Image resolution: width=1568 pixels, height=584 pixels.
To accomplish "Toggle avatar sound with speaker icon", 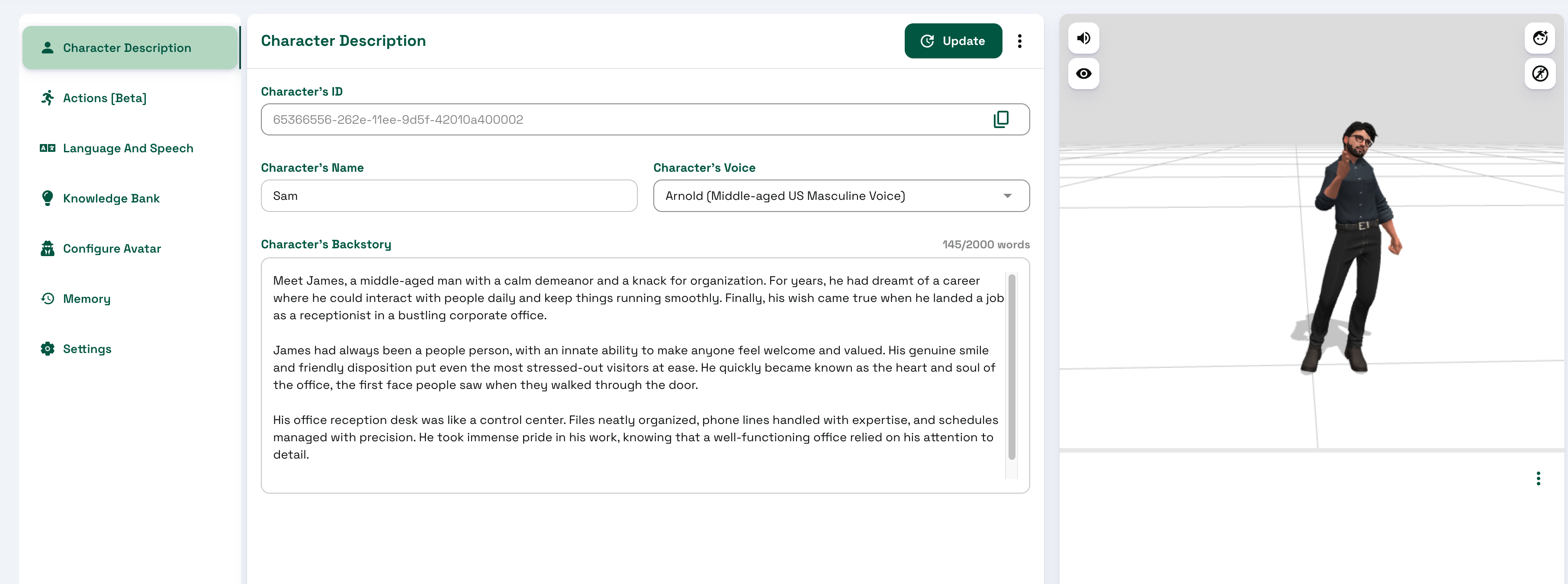I will [x=1083, y=39].
